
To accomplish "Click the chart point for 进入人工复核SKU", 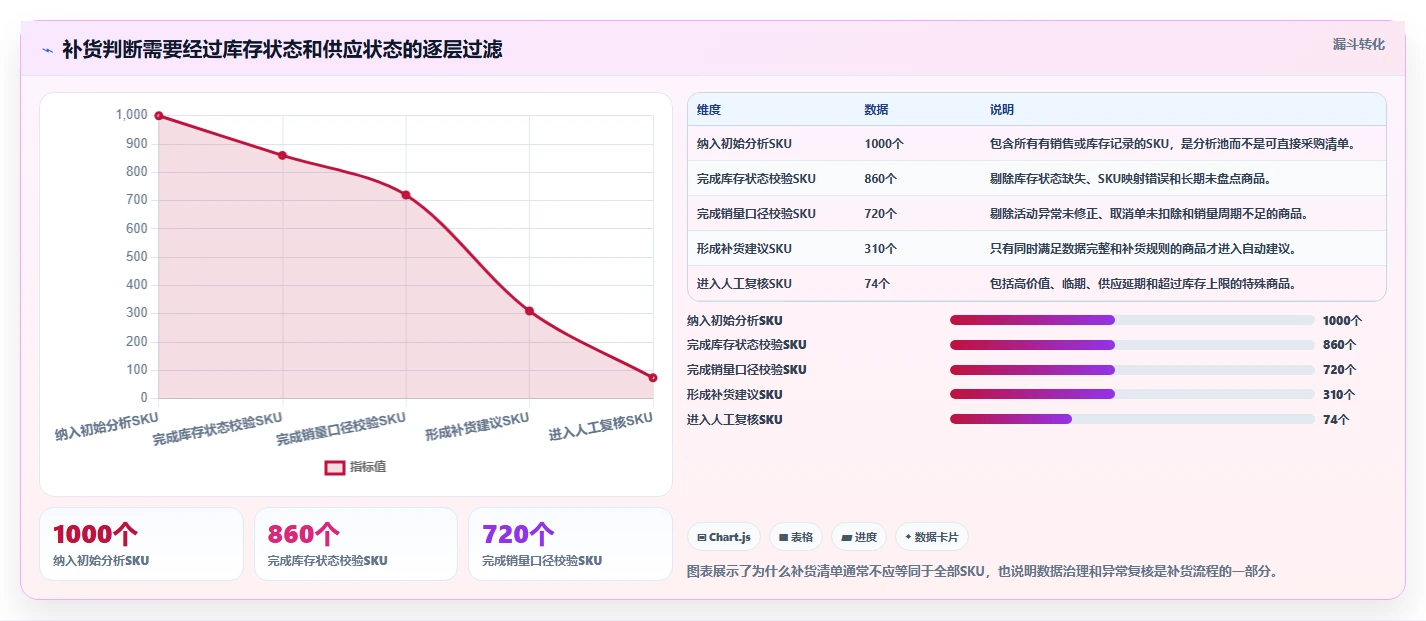I will tap(652, 378).
